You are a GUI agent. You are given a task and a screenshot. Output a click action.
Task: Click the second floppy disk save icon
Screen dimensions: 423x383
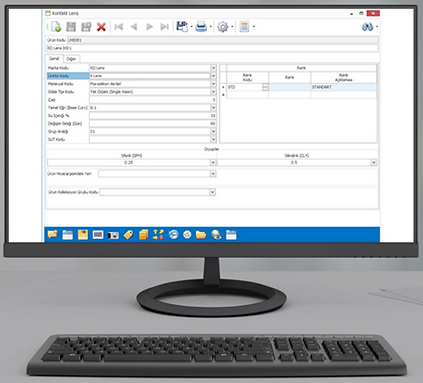coord(86,27)
